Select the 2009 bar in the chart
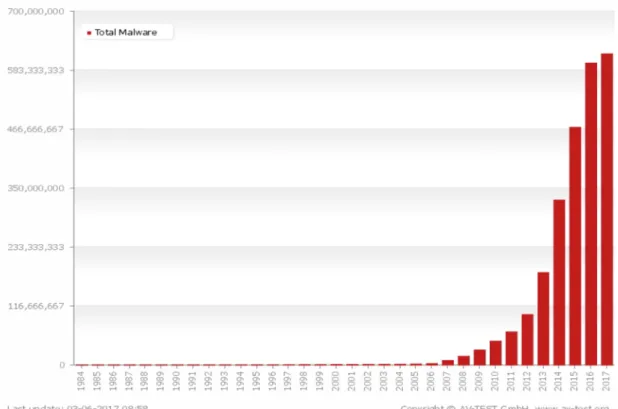Viewport: 618px width, 409px height. point(480,357)
